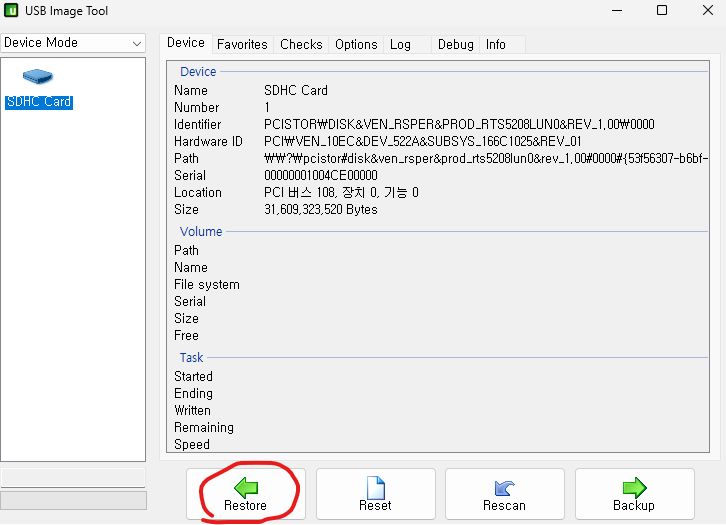Click the Backup button label
Image resolution: width=726 pixels, height=525 pixels.
(x=634, y=505)
